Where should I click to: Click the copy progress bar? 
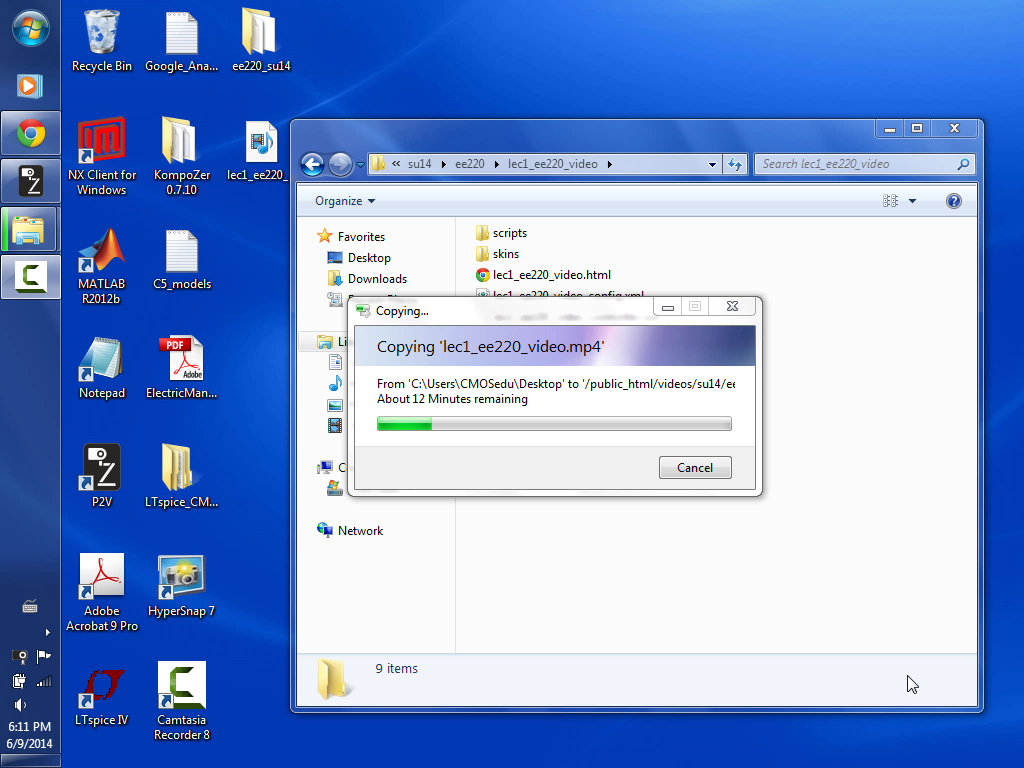(553, 424)
